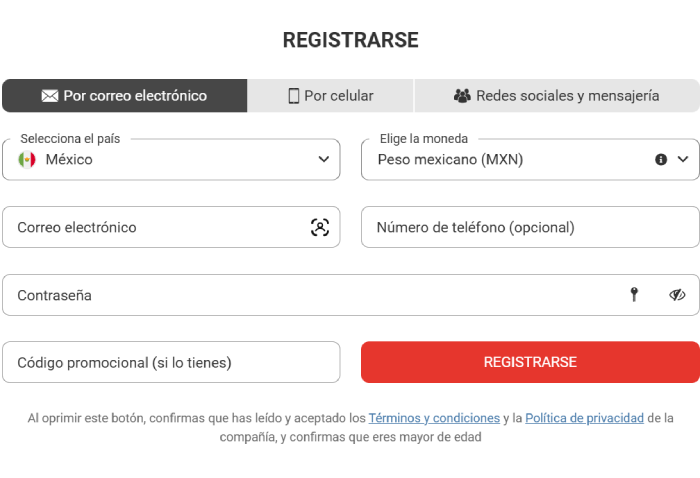Select the Por correo electrónico tab
Viewport: 700px width, 478px height.
click(x=125, y=96)
